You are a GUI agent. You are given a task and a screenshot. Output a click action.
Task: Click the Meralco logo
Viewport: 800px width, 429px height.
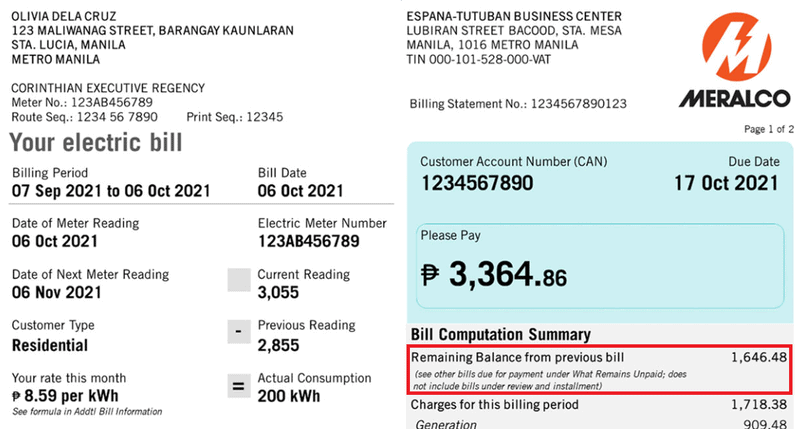click(x=736, y=61)
